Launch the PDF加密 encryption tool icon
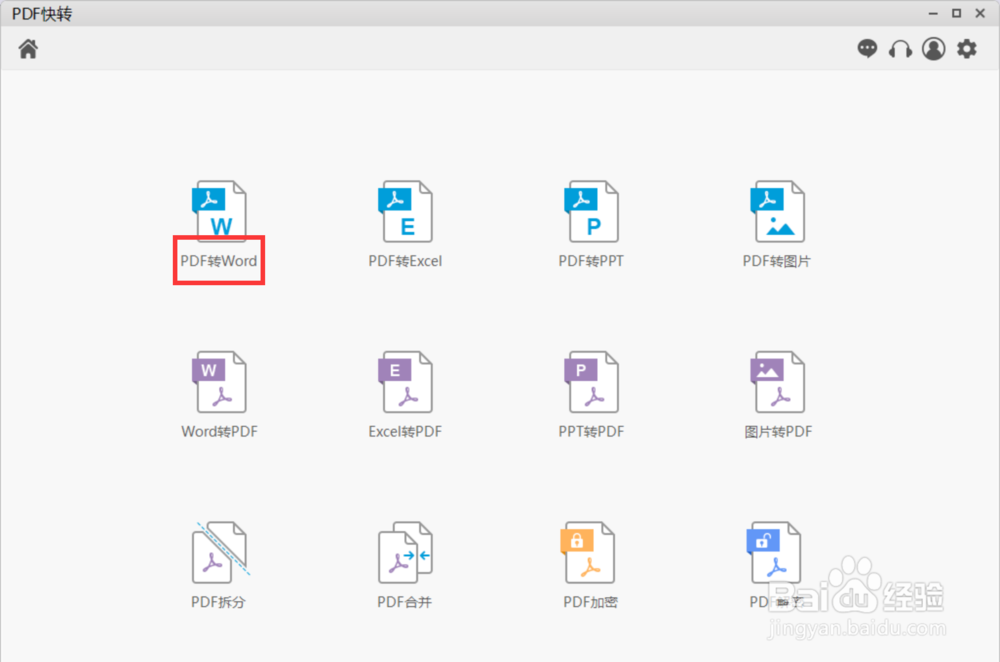1000x662 pixels. point(588,552)
